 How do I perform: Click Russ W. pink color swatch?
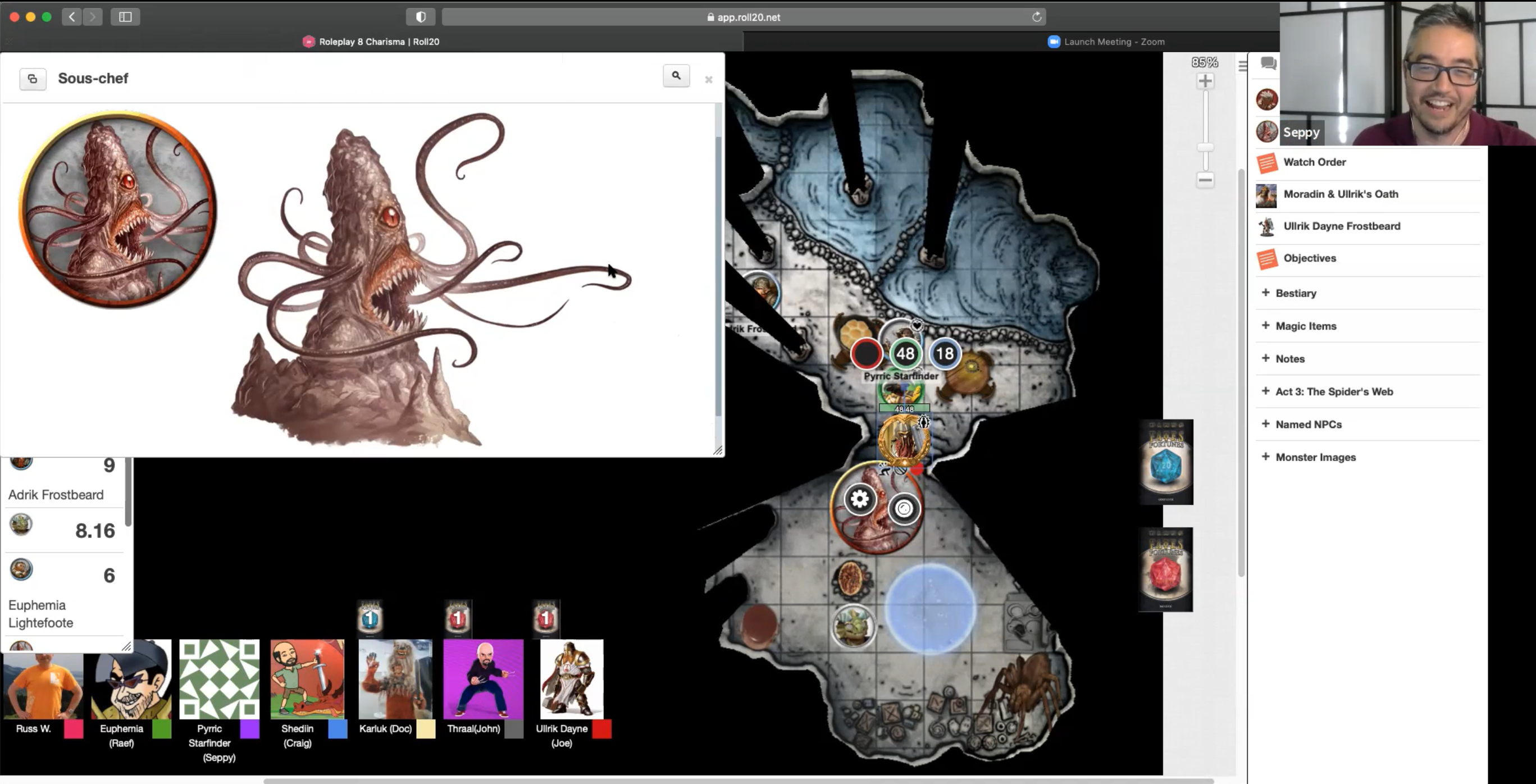(74, 729)
